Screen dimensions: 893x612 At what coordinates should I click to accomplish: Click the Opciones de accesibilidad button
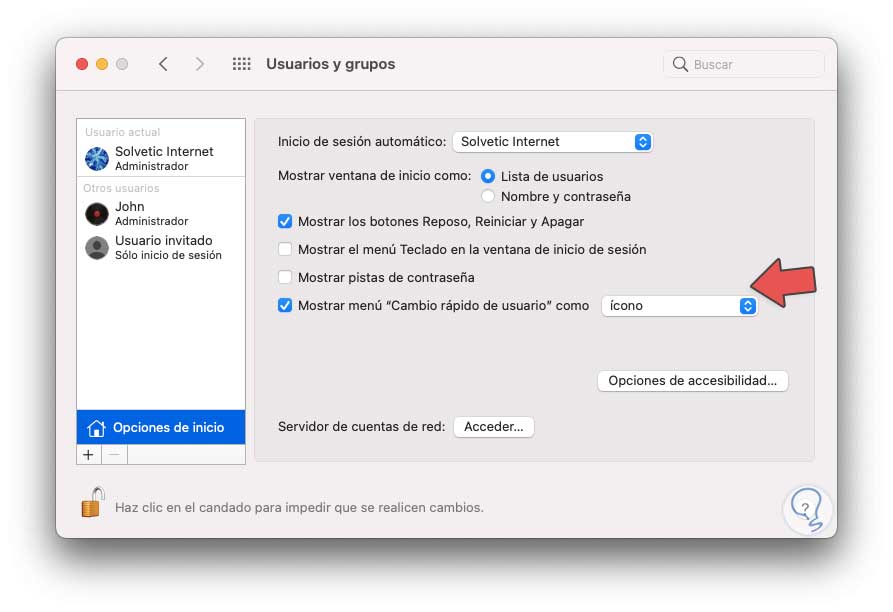(x=692, y=381)
